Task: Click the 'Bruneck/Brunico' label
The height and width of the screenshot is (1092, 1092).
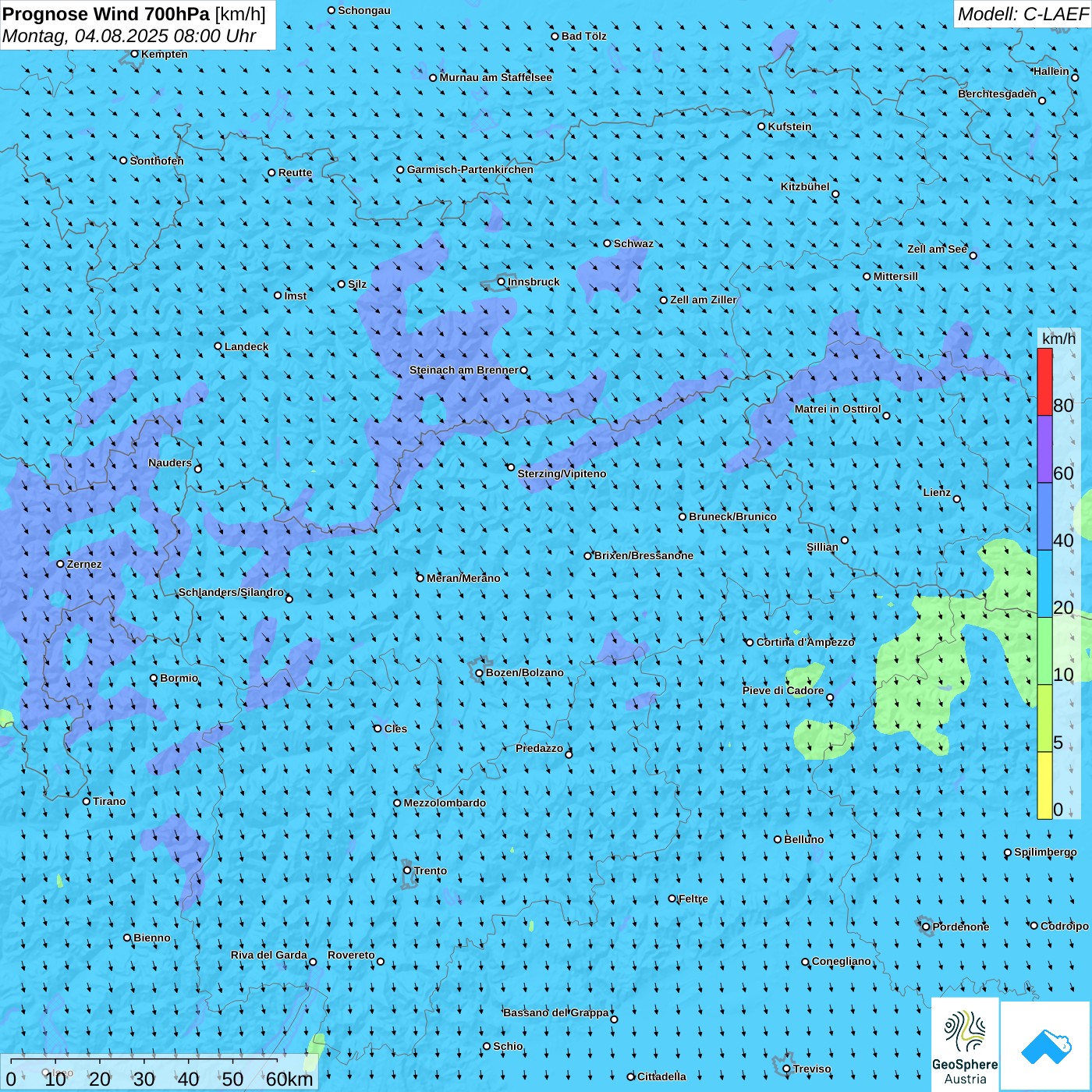Action: [732, 516]
